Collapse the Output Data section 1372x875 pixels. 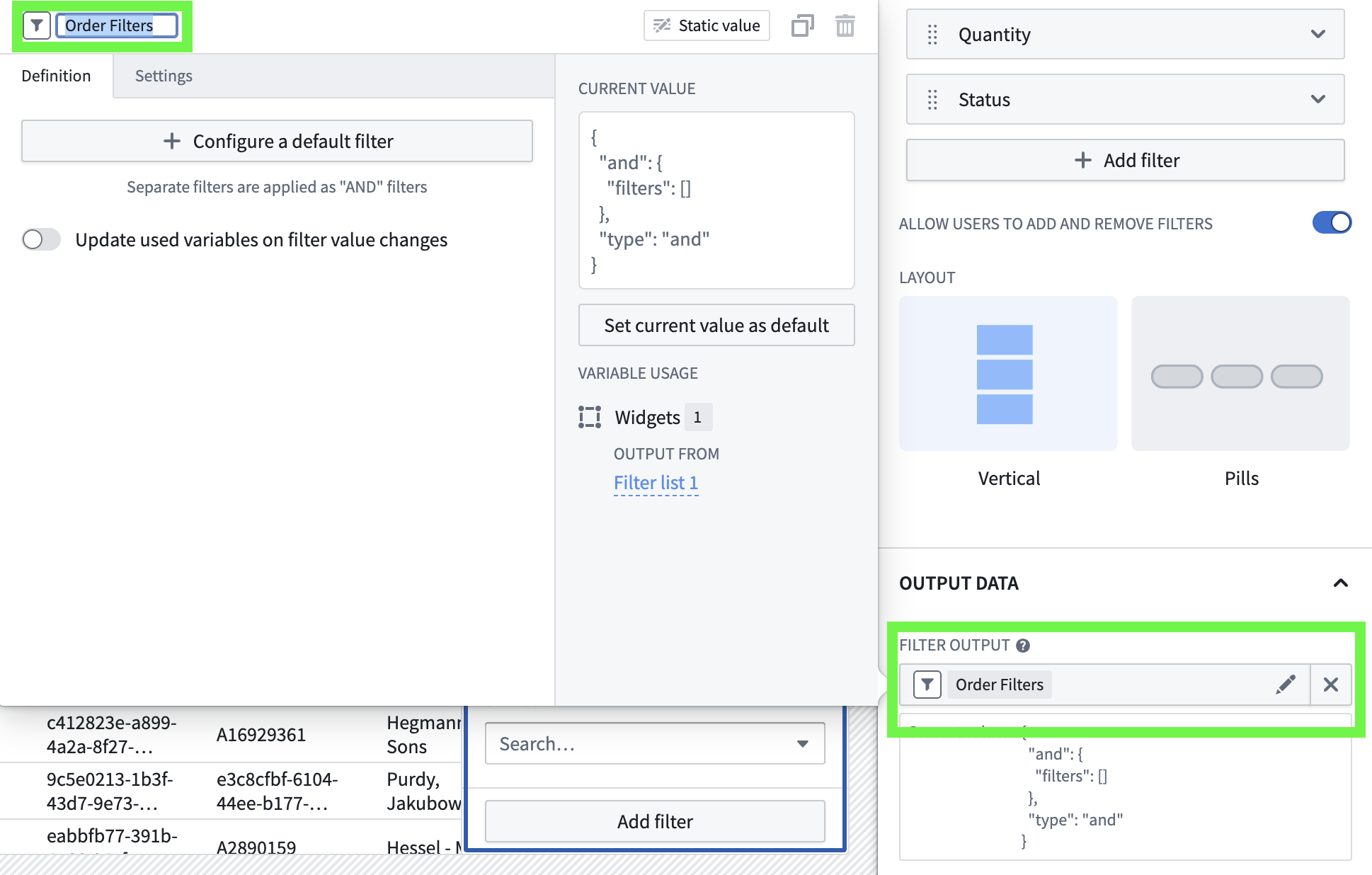[x=1340, y=583]
